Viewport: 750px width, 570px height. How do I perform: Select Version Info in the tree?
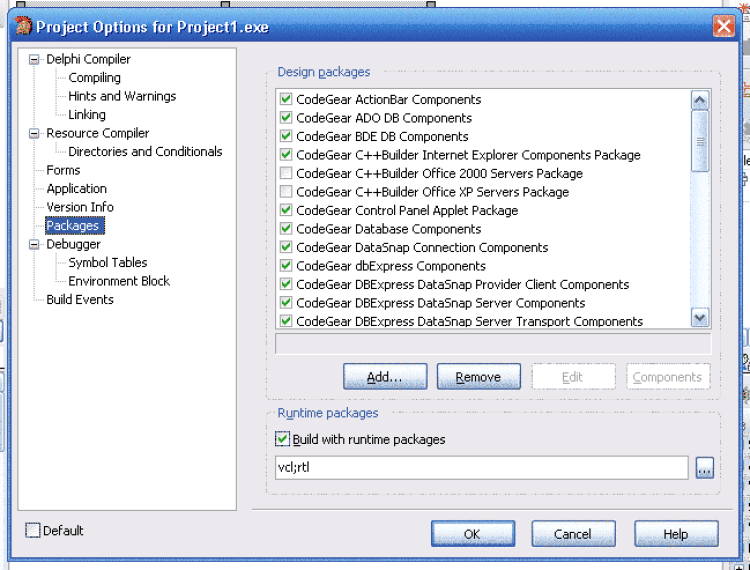pos(80,207)
